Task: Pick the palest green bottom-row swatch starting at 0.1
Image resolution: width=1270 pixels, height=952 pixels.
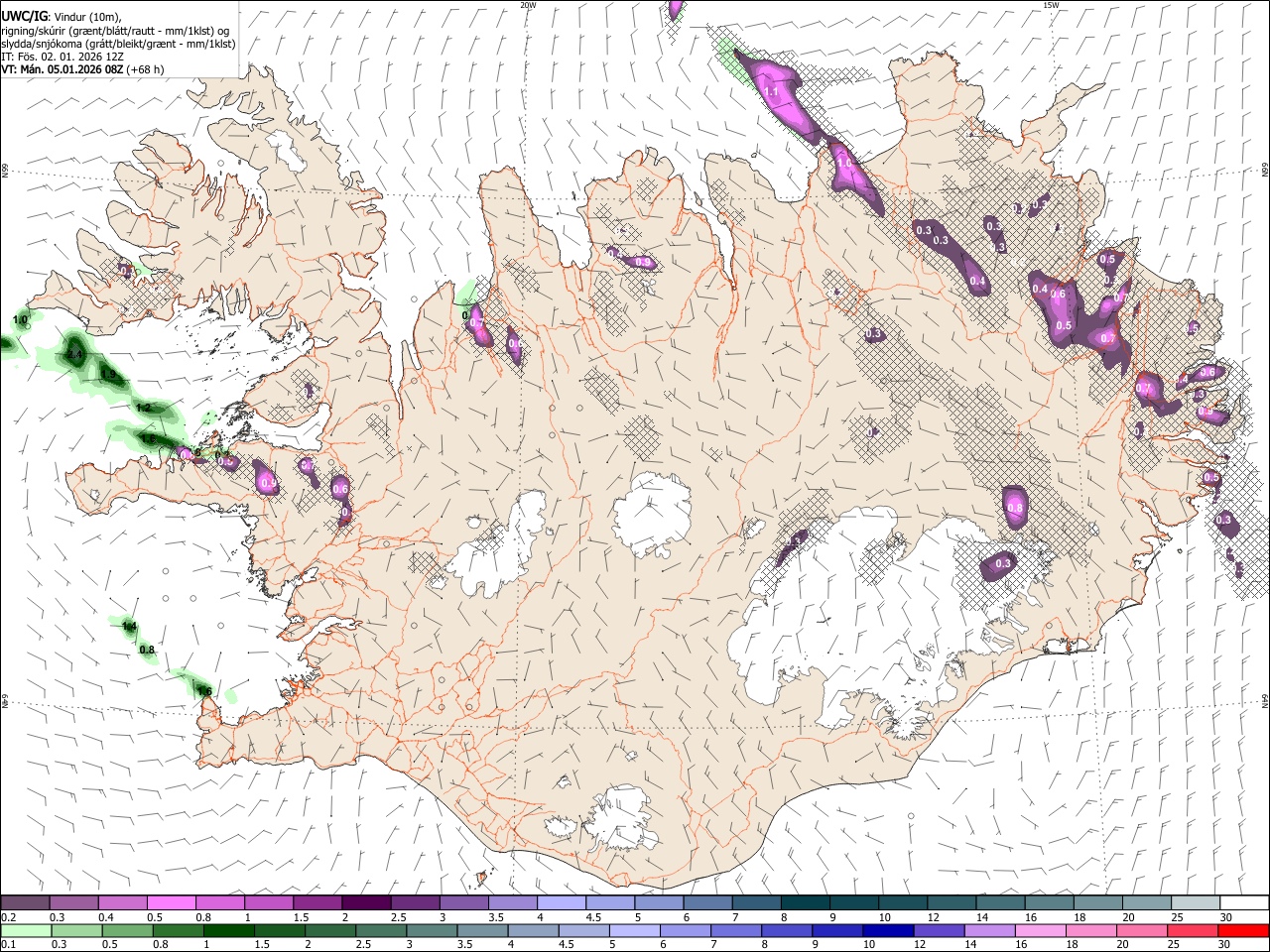Action: pyautogui.click(x=25, y=930)
